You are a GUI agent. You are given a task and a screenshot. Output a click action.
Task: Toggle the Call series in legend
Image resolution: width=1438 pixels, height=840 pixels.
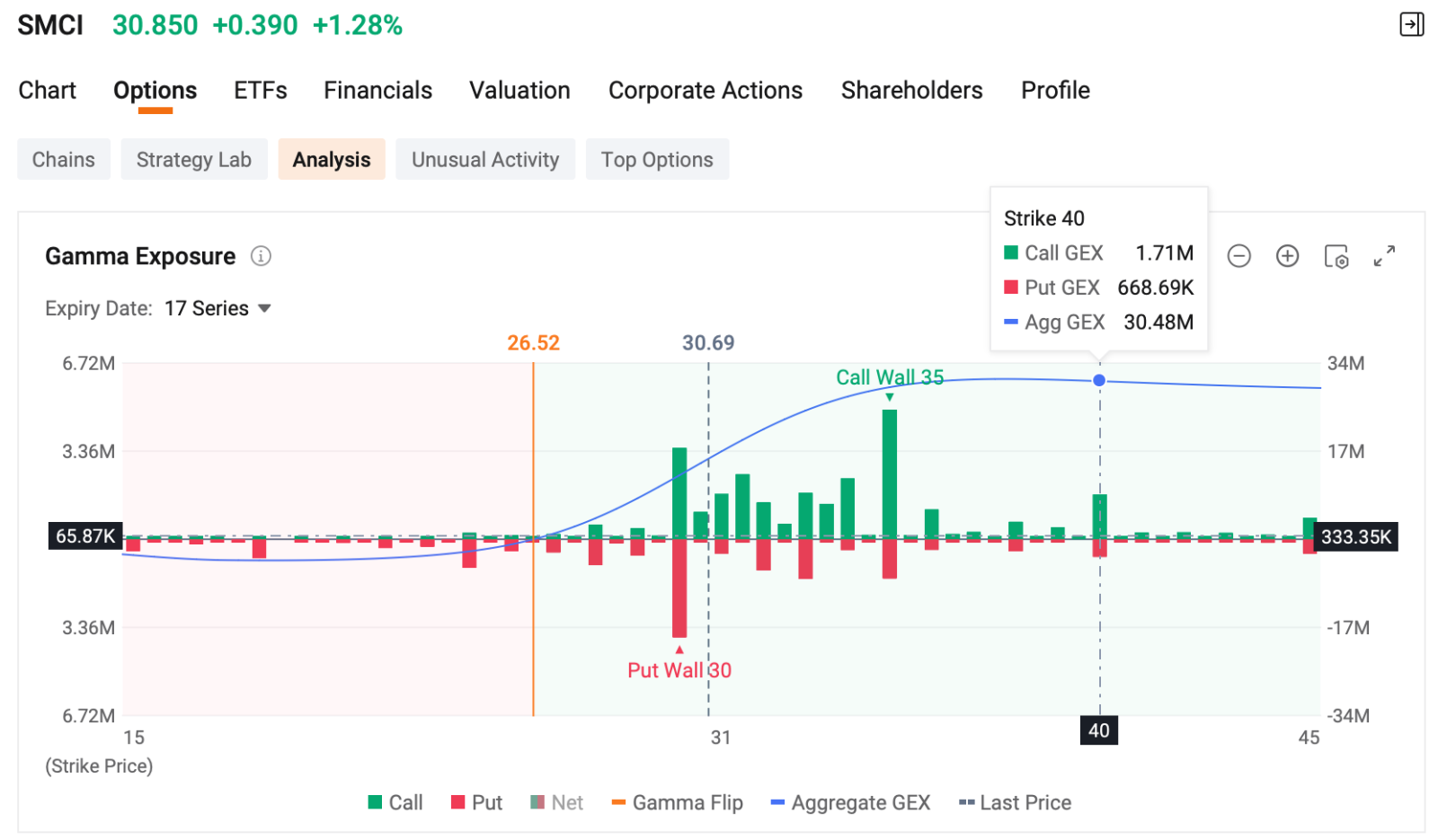[x=395, y=802]
